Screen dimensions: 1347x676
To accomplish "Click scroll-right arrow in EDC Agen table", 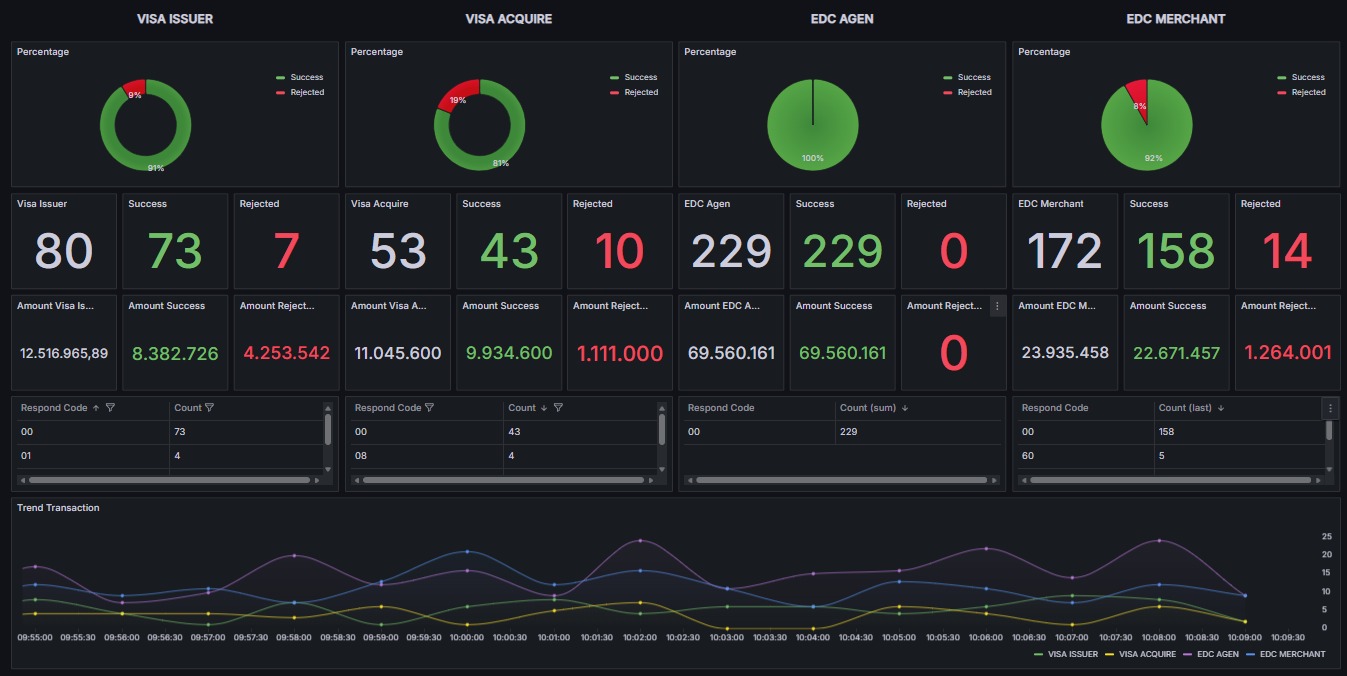I will [996, 480].
